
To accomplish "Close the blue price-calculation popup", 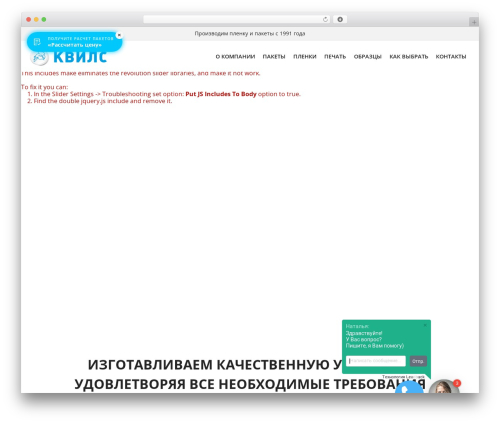I will pyautogui.click(x=119, y=35).
